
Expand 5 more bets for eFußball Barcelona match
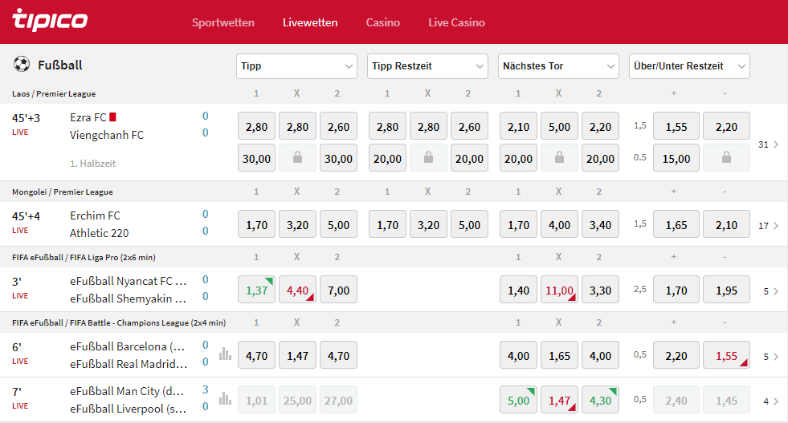(771, 357)
